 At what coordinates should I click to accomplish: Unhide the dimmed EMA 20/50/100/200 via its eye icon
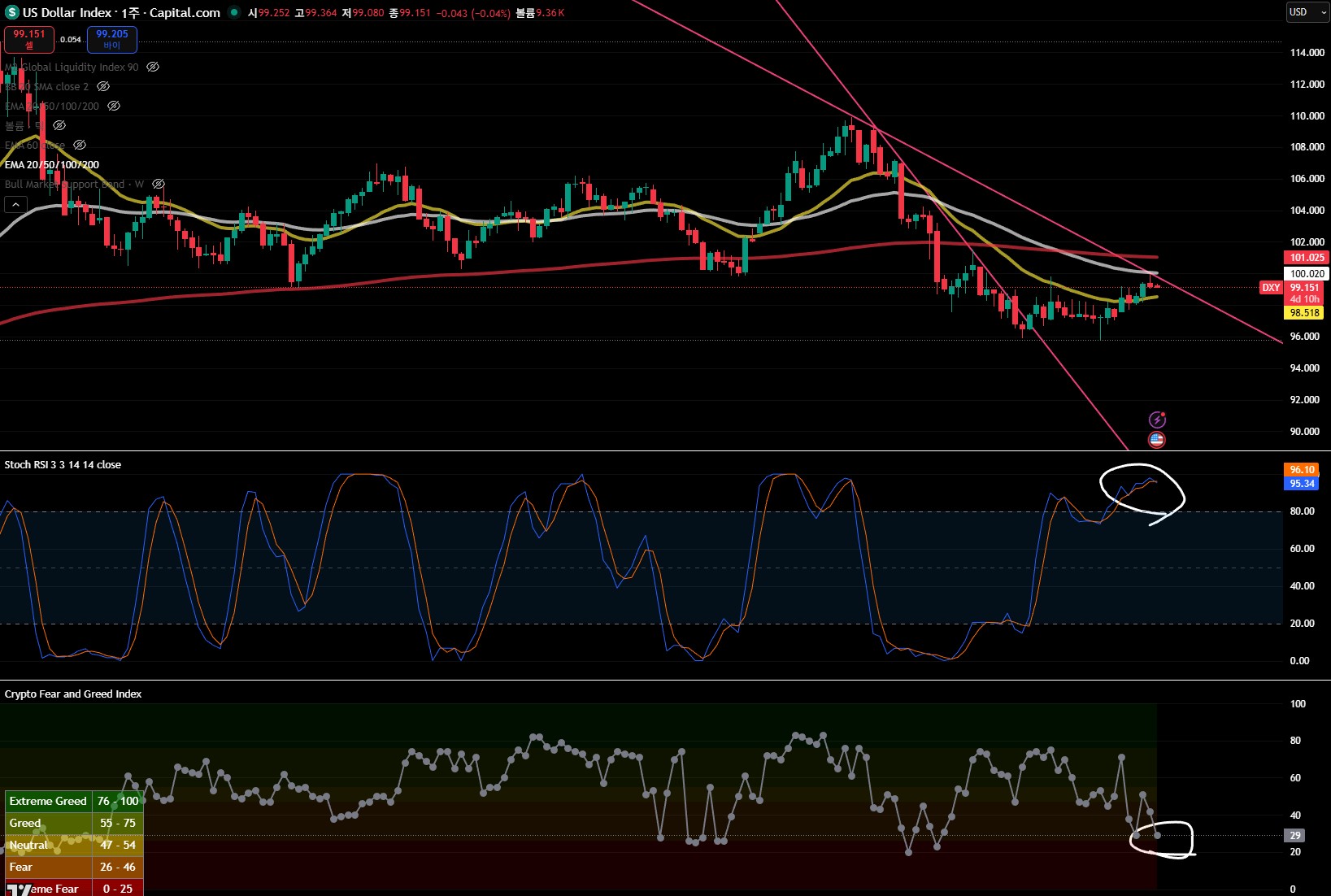coord(114,106)
